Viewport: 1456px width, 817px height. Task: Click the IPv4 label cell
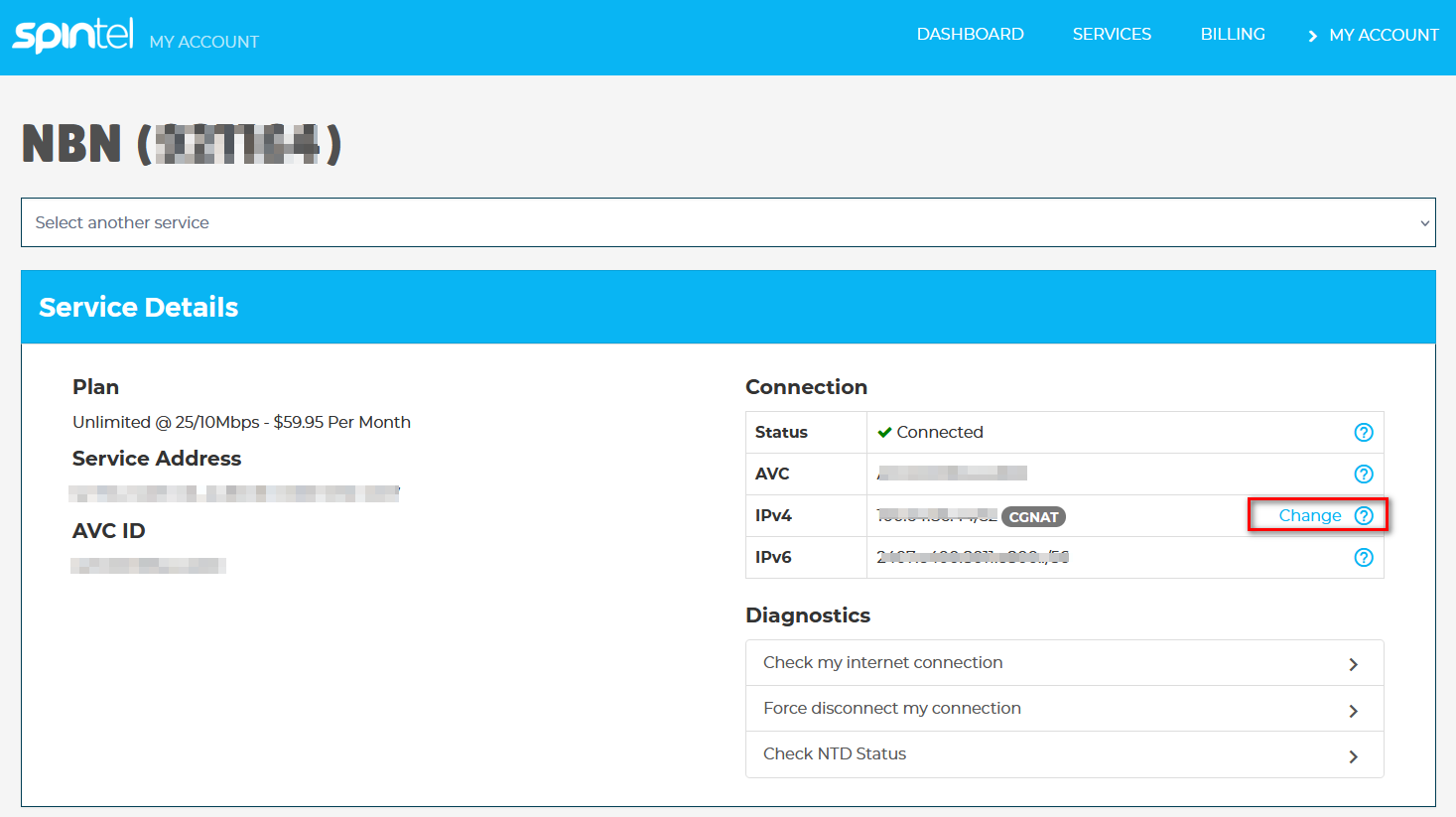coord(806,515)
